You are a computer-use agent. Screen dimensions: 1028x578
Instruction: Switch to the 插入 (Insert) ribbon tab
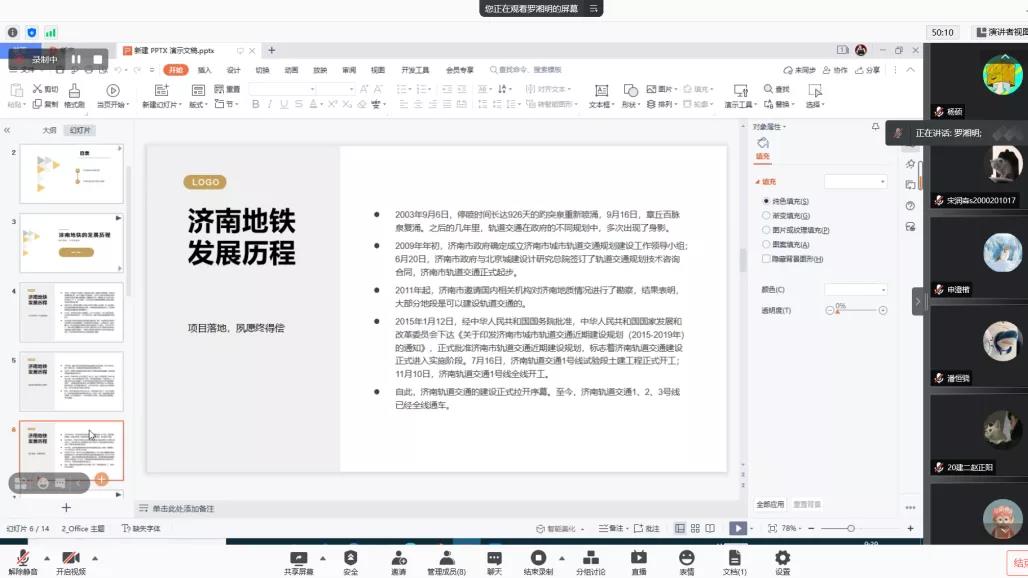pos(204,70)
